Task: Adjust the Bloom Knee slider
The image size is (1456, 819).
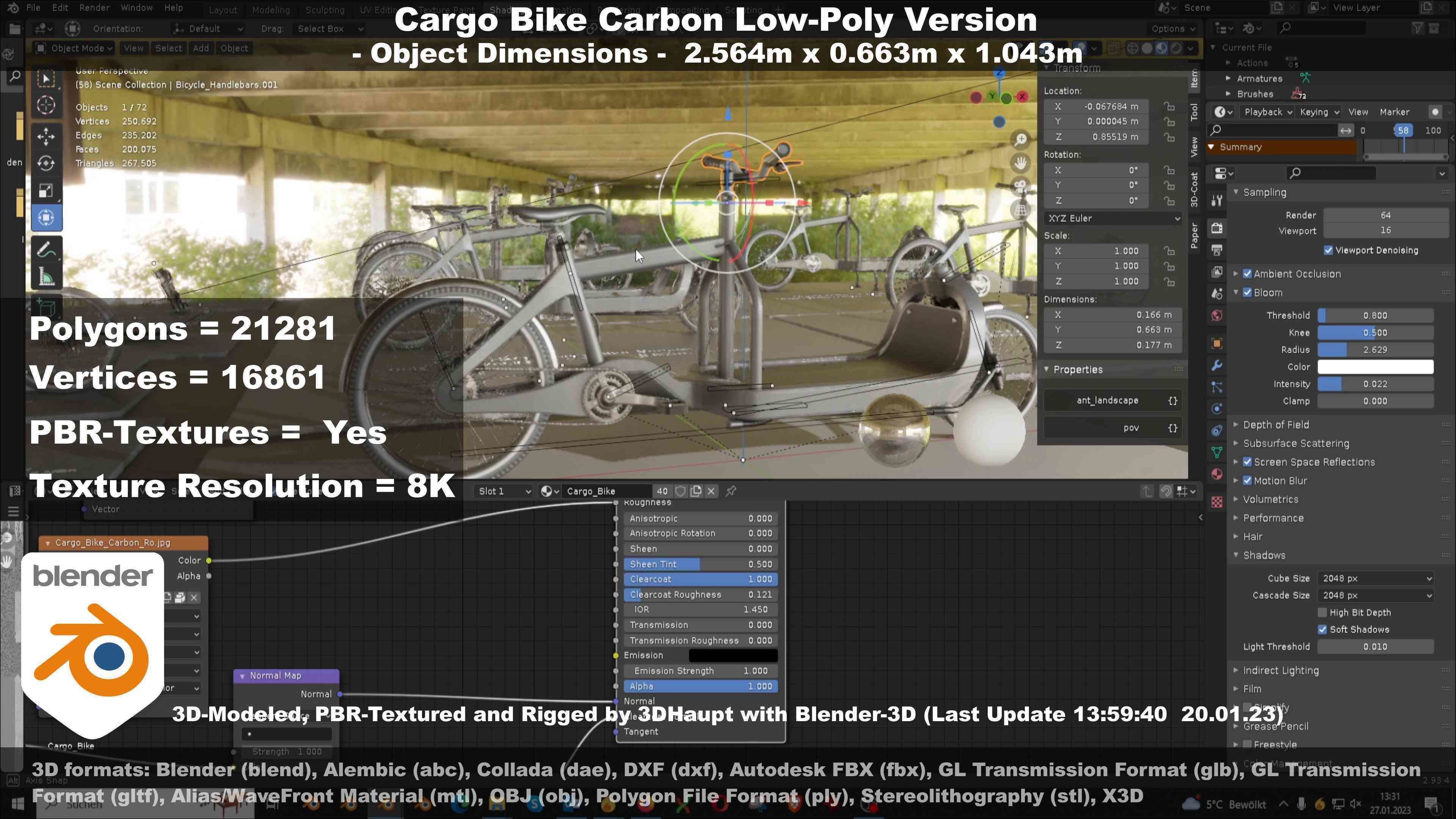Action: coord(1375,333)
